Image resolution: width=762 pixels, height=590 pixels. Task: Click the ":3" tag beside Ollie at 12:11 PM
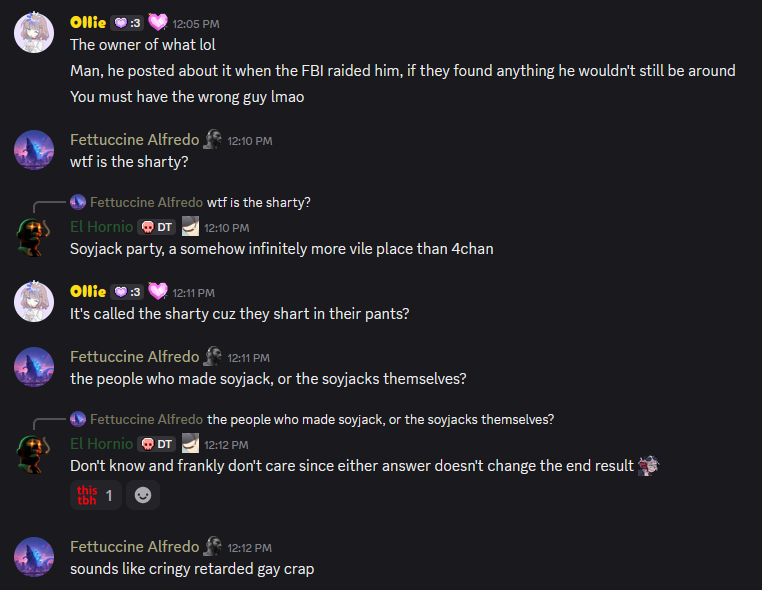click(x=127, y=292)
